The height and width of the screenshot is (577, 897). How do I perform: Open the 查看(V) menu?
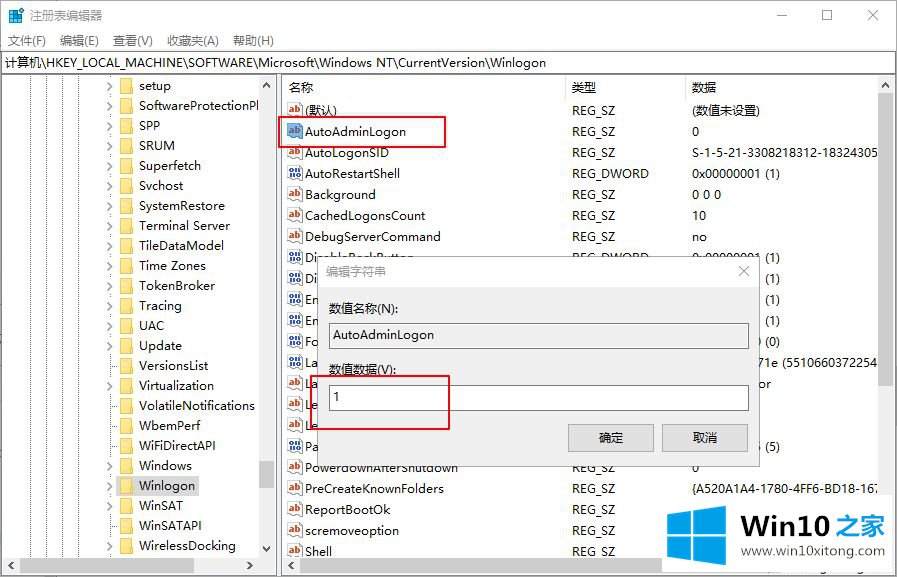[133, 41]
